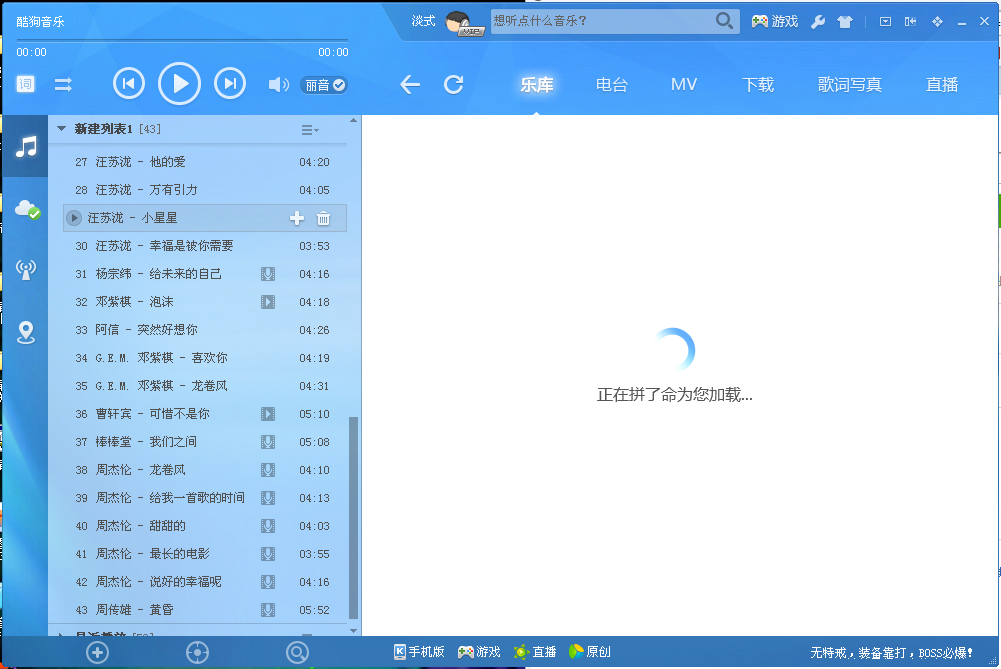The height and width of the screenshot is (669, 1001).
Task: Click microphone icon on 周传雄 - 黄昏
Action: pos(268,610)
